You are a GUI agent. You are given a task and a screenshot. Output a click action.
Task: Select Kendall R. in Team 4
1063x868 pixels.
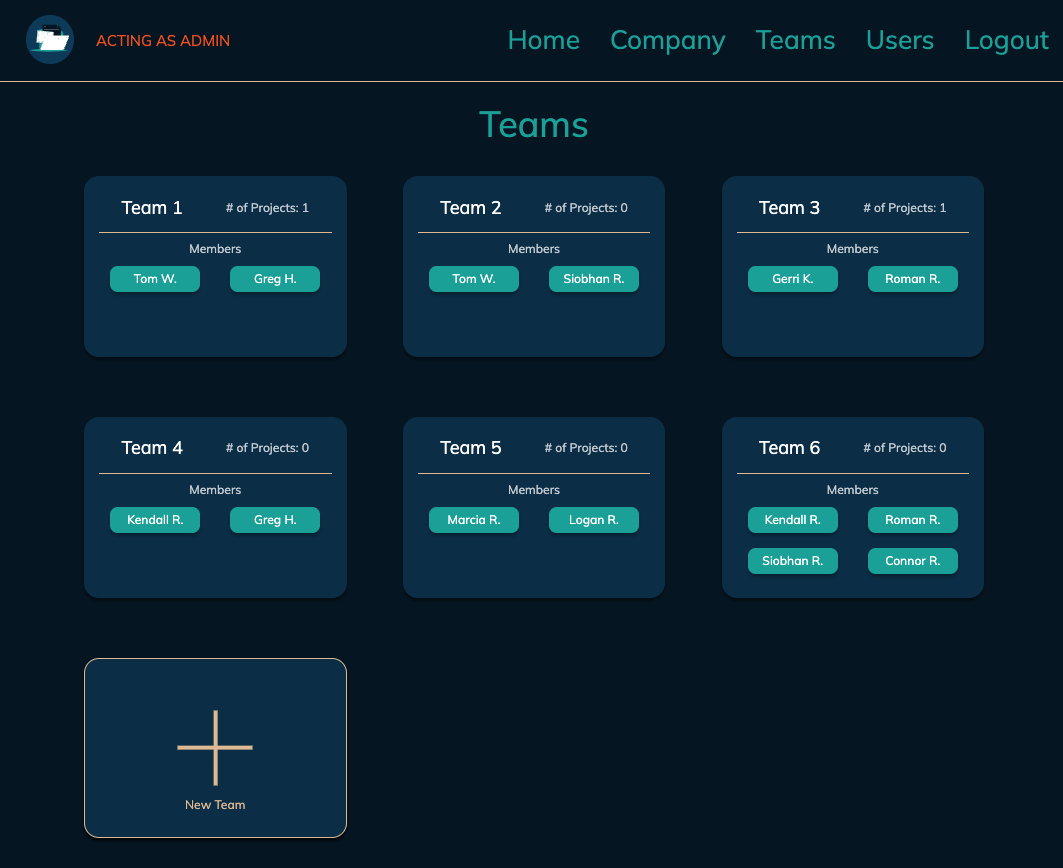[x=155, y=520]
